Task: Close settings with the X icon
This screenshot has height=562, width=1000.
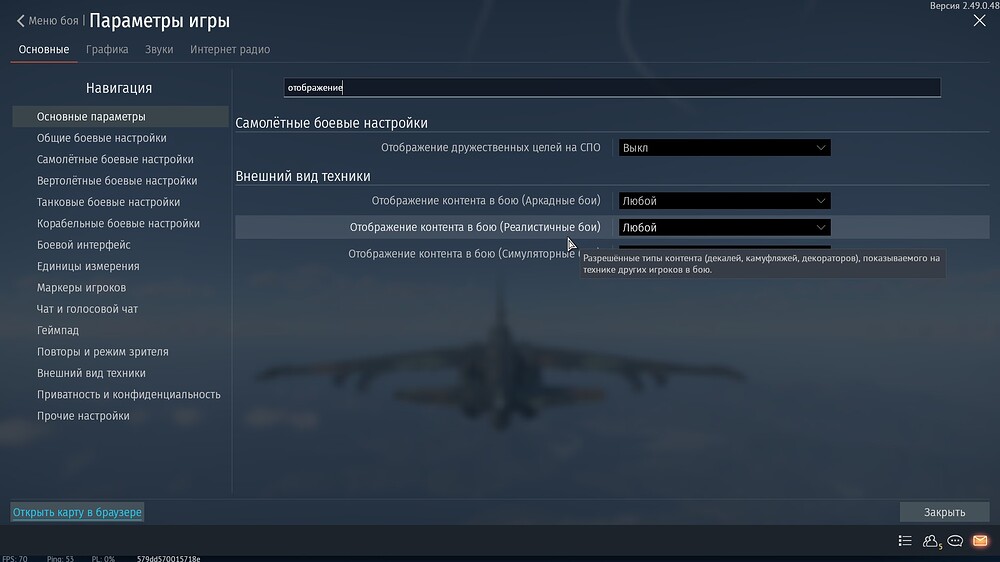Action: [x=979, y=21]
